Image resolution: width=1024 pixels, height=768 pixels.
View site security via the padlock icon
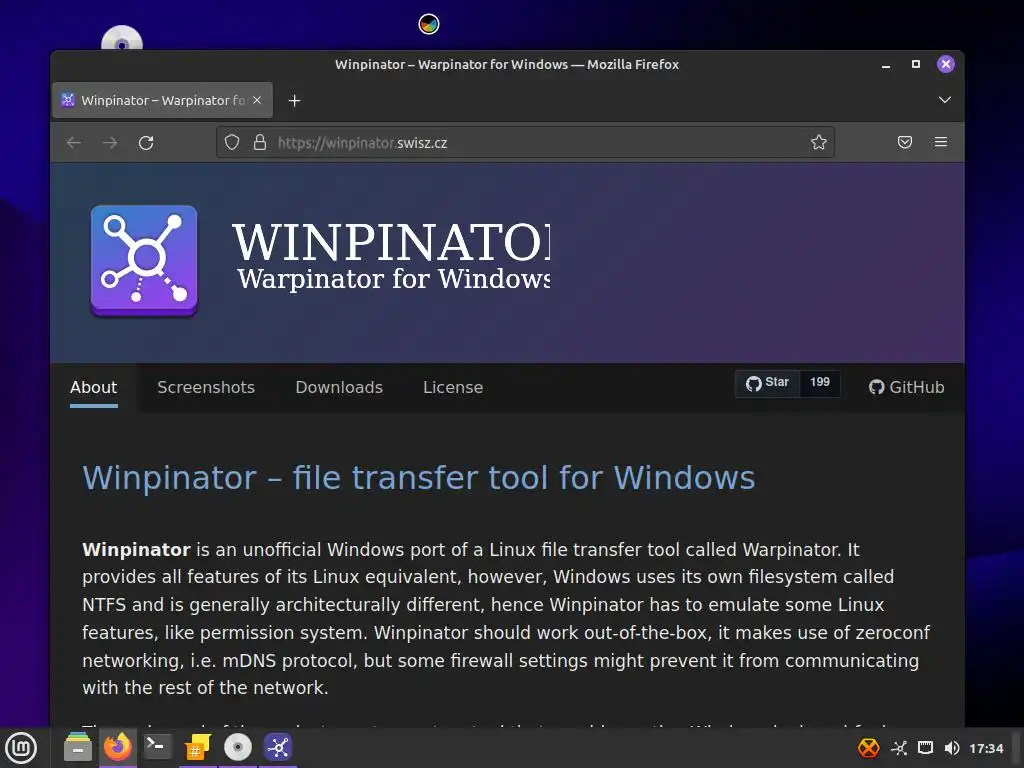click(x=260, y=142)
